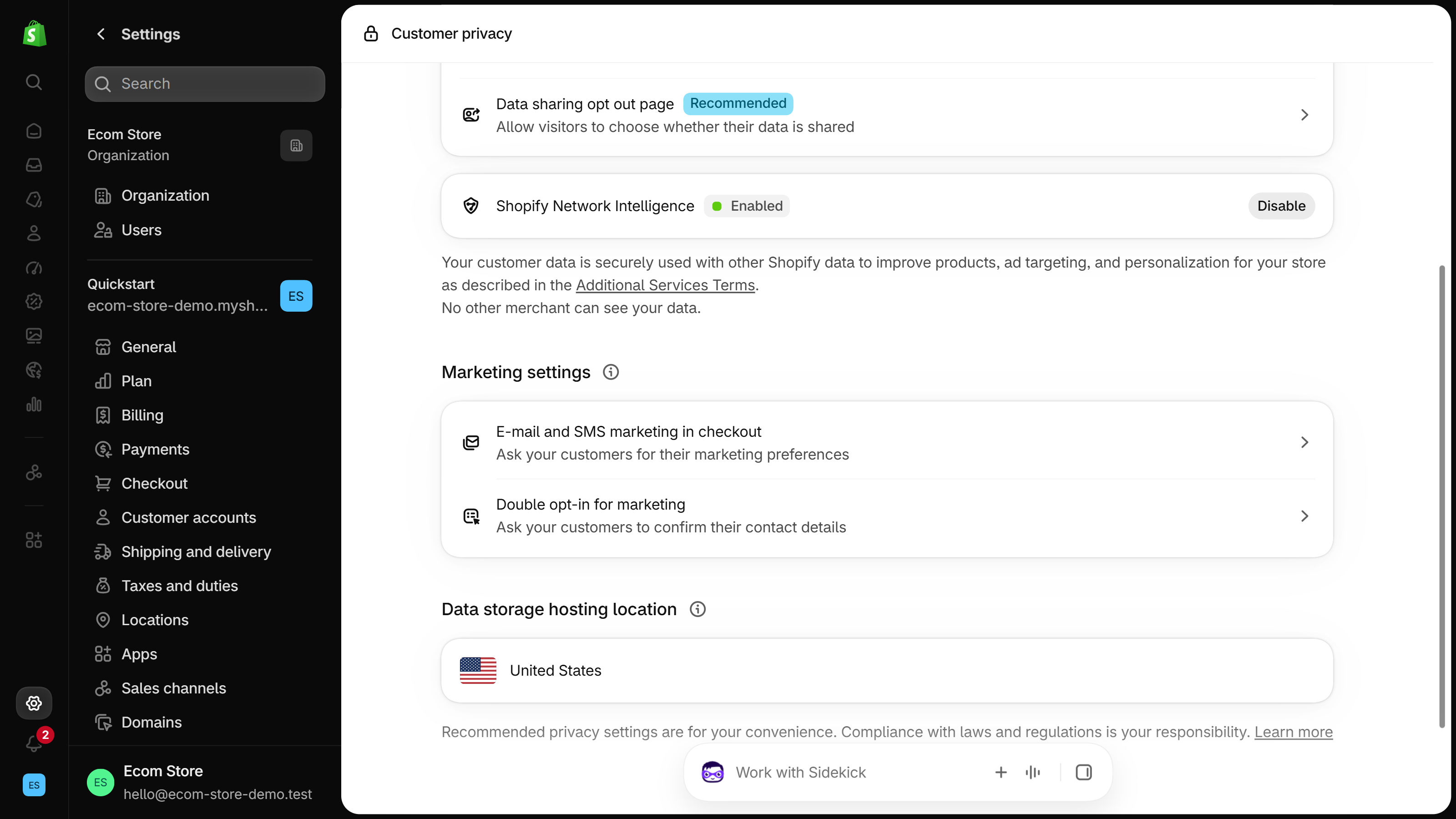Image resolution: width=1456 pixels, height=819 pixels.
Task: Click the United States flag thumbnail
Action: coord(478,671)
